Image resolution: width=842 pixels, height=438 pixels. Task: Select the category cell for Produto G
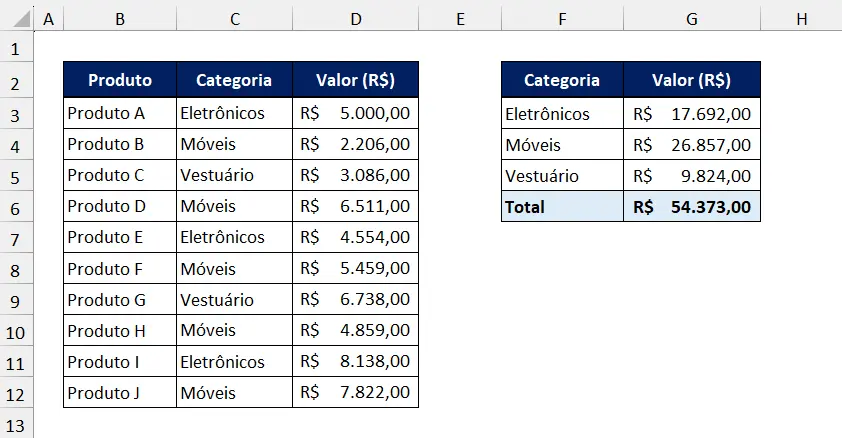pyautogui.click(x=234, y=300)
